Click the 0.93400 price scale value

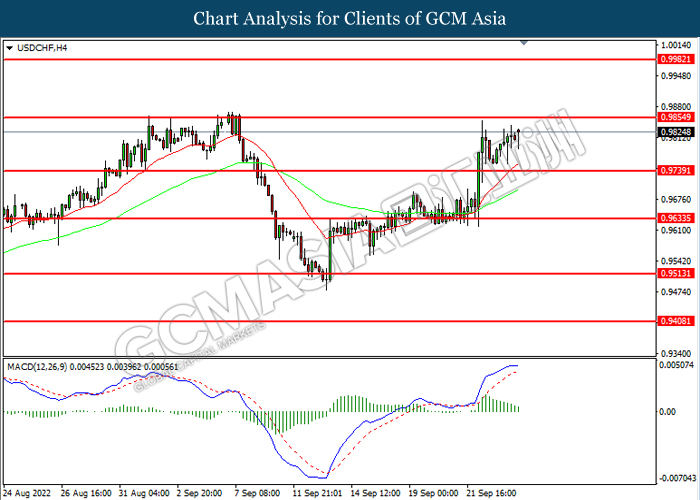coord(676,354)
